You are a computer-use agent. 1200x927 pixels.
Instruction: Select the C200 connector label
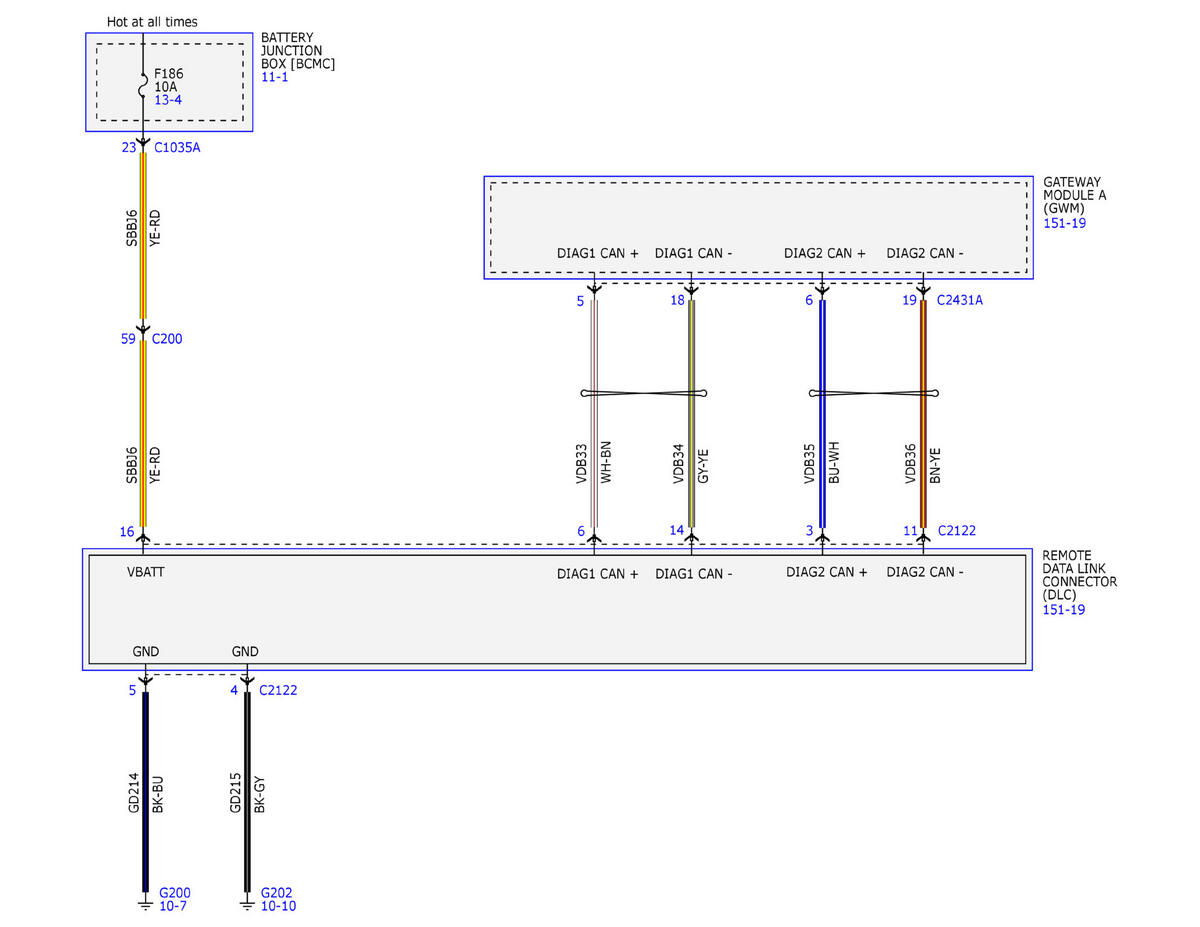(x=167, y=339)
